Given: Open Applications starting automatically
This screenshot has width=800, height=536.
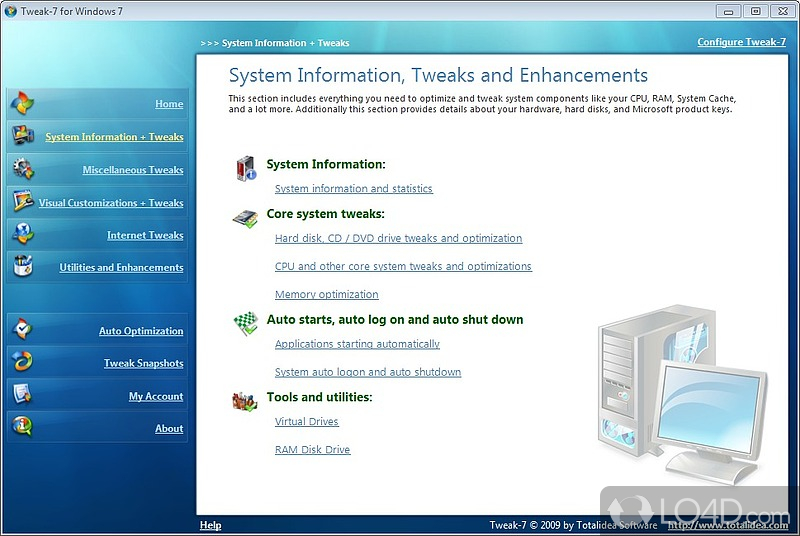Looking at the screenshot, I should (x=357, y=344).
